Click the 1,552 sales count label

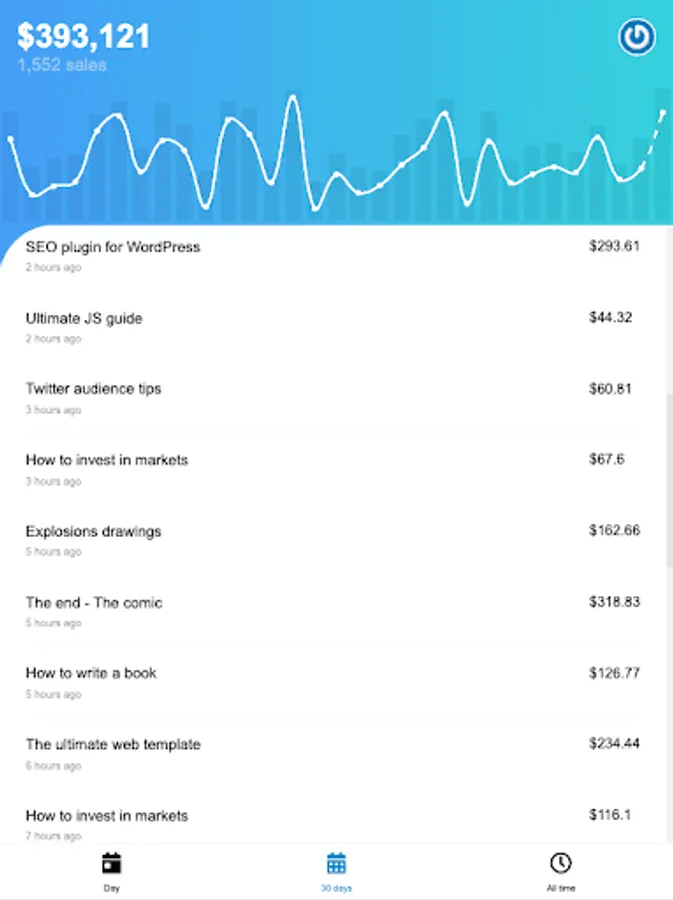62,66
